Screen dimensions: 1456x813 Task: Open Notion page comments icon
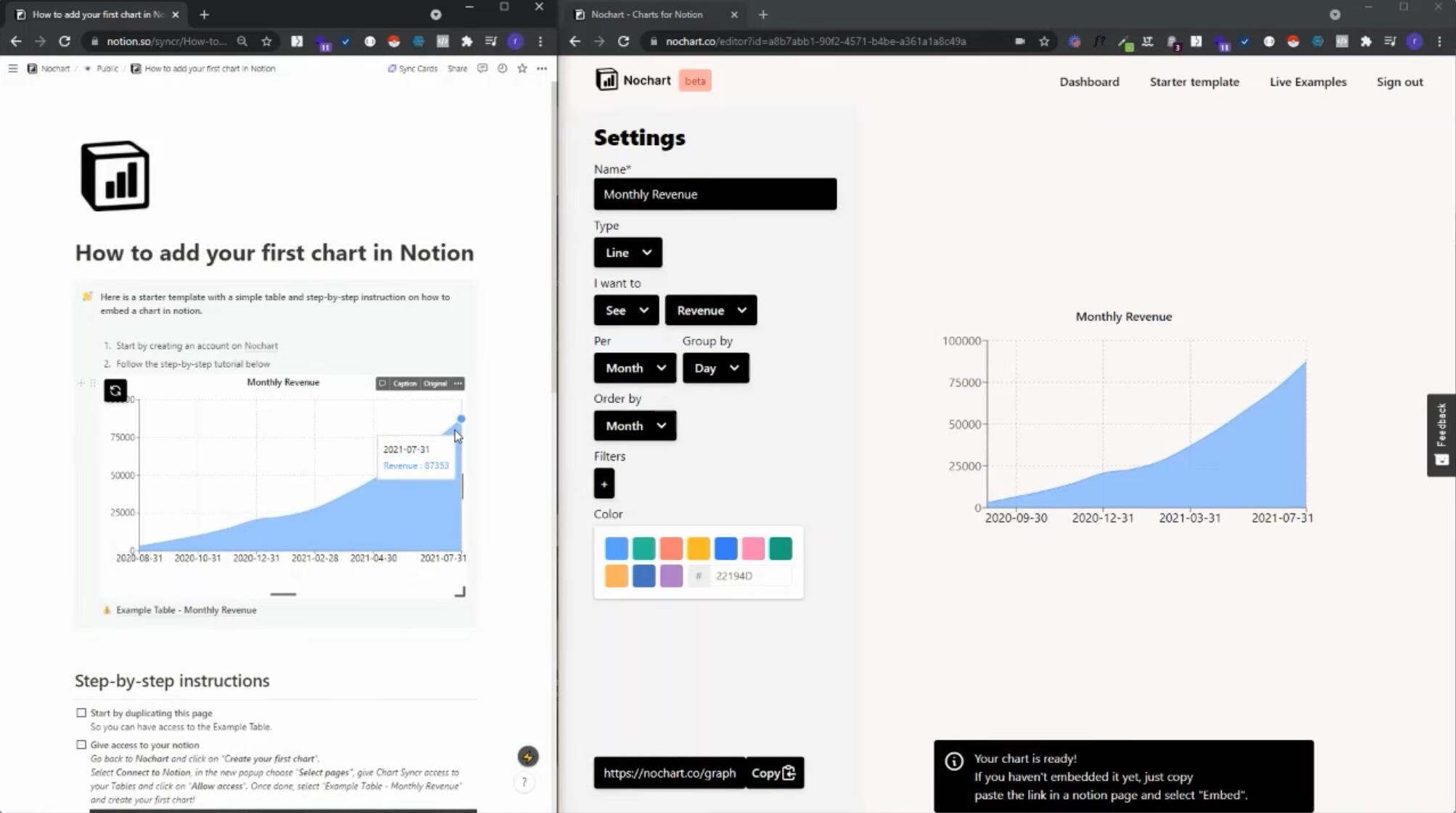pyautogui.click(x=482, y=68)
